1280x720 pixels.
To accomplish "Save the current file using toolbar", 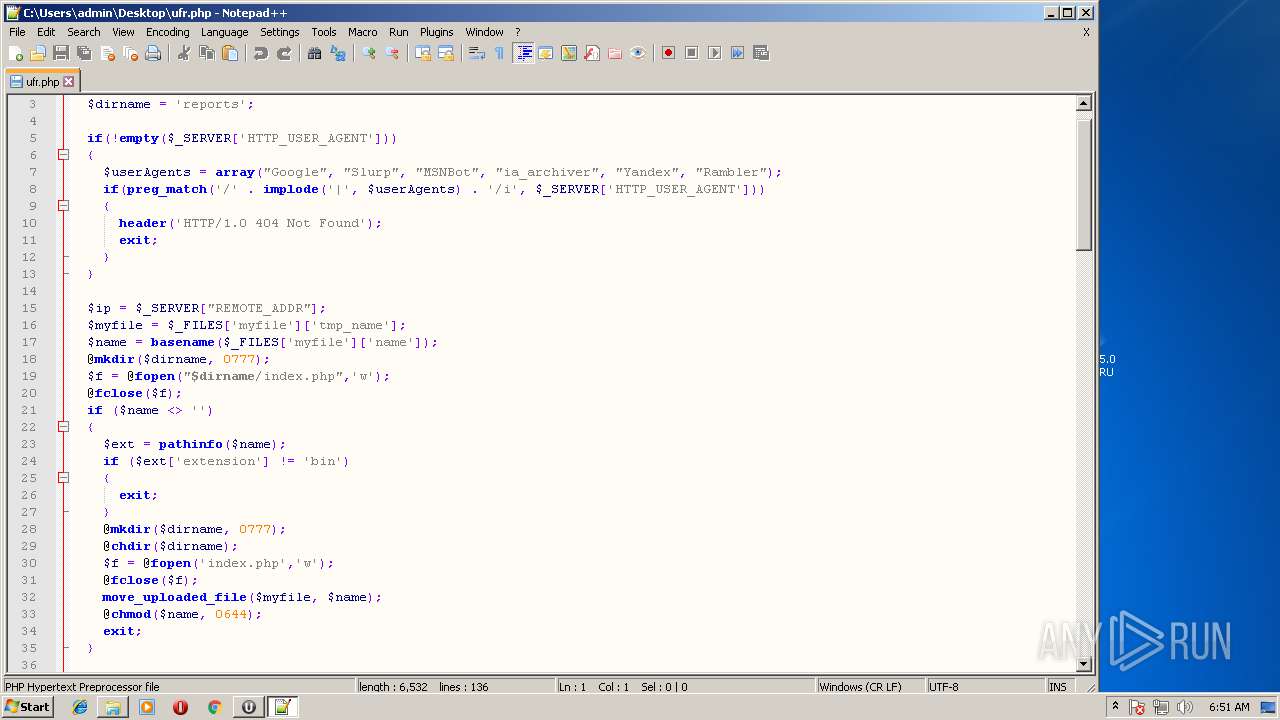I will tap(61, 53).
